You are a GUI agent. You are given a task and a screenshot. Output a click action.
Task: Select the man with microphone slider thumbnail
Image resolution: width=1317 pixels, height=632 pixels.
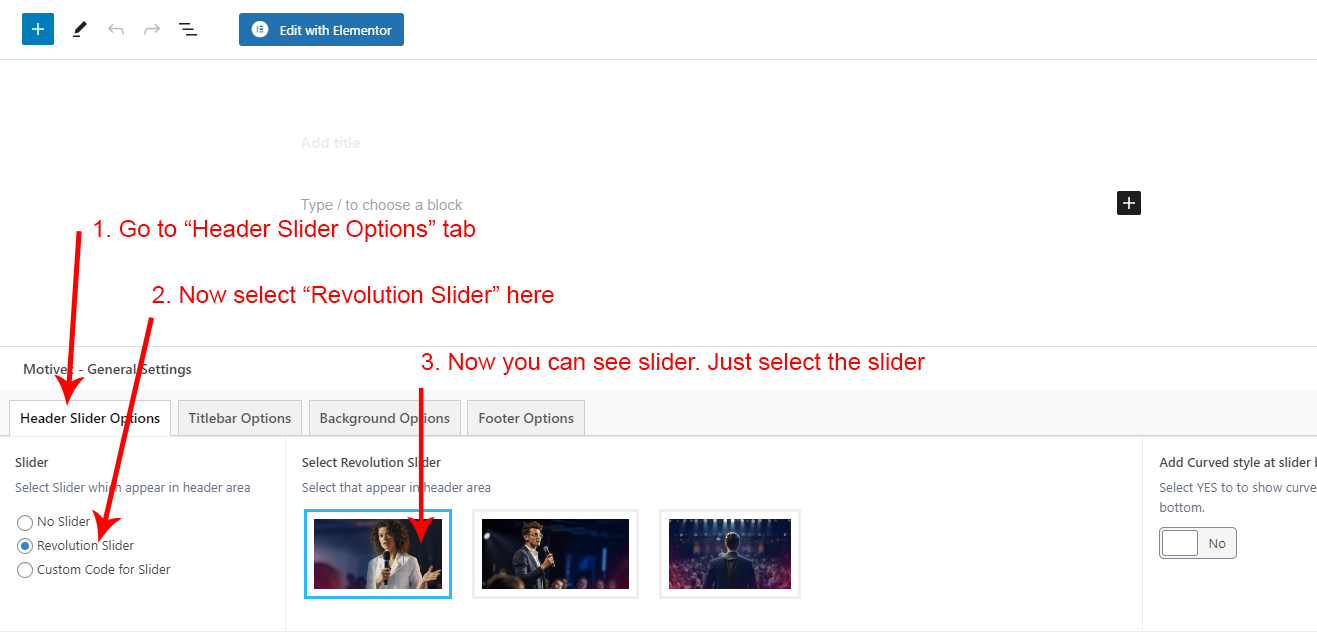tap(555, 554)
